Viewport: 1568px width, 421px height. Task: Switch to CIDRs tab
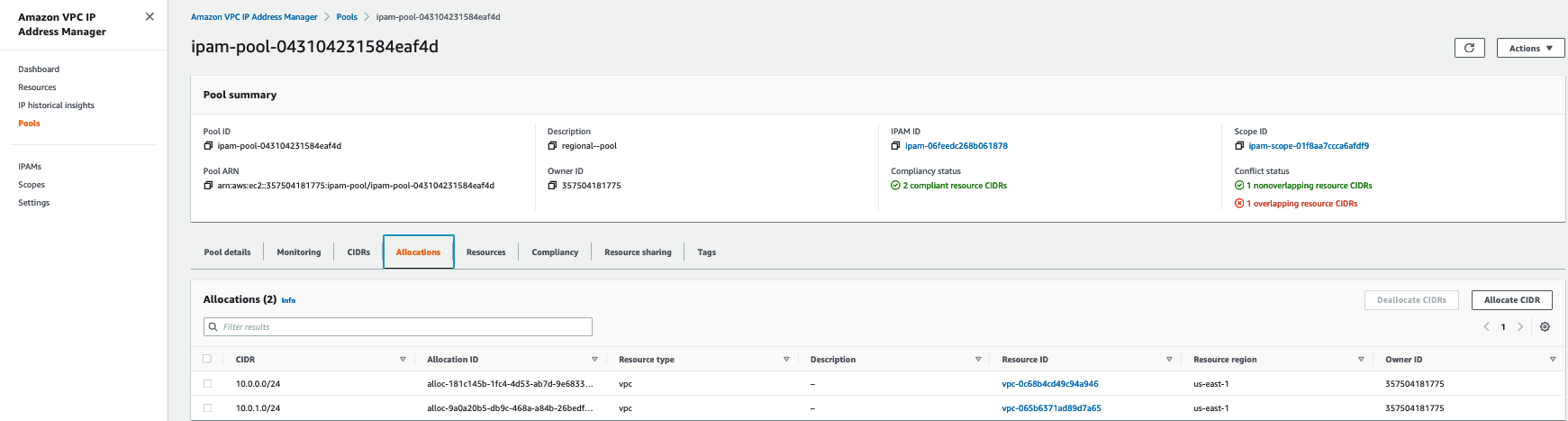[358, 252]
